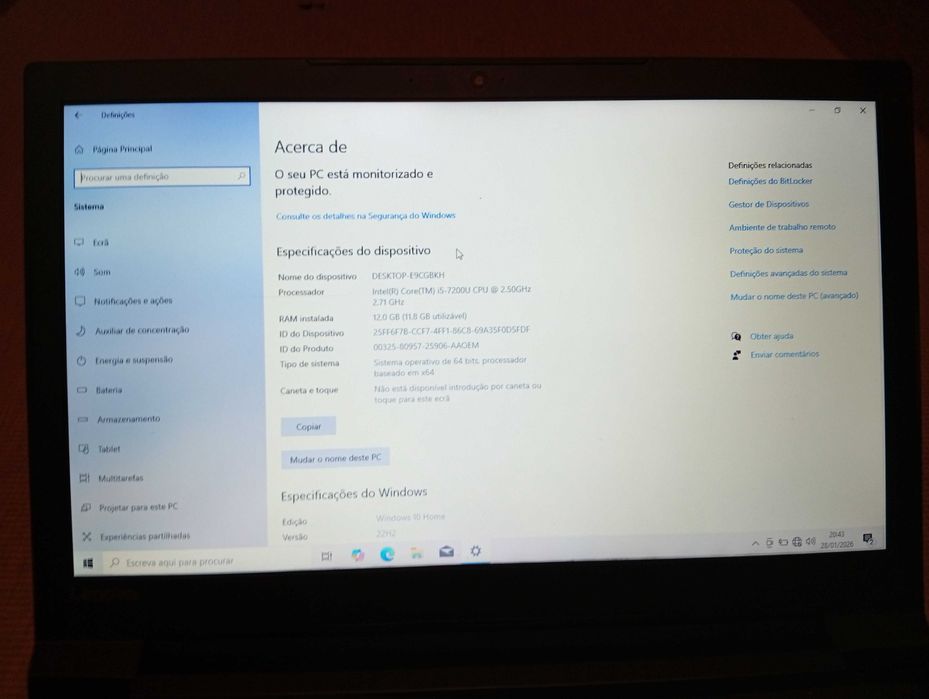
Task: Open the Windows Start menu
Action: coord(88,563)
